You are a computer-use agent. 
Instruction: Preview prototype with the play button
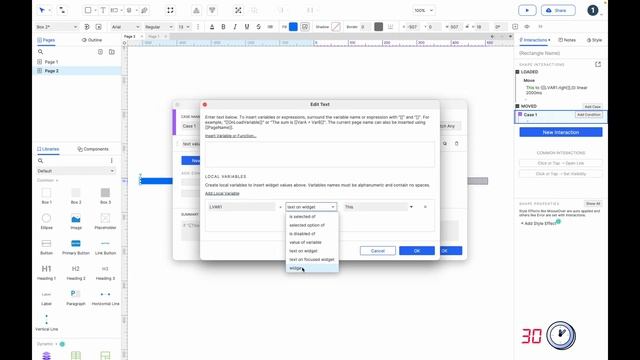[527, 10]
